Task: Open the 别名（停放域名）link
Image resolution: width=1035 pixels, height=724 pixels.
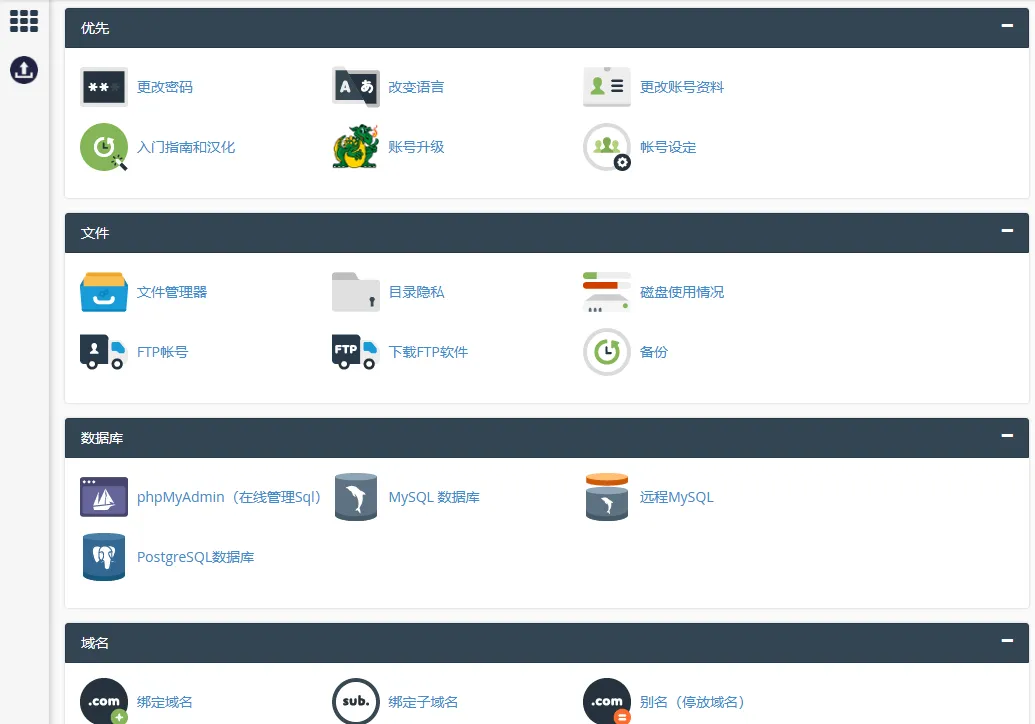Action: (693, 702)
